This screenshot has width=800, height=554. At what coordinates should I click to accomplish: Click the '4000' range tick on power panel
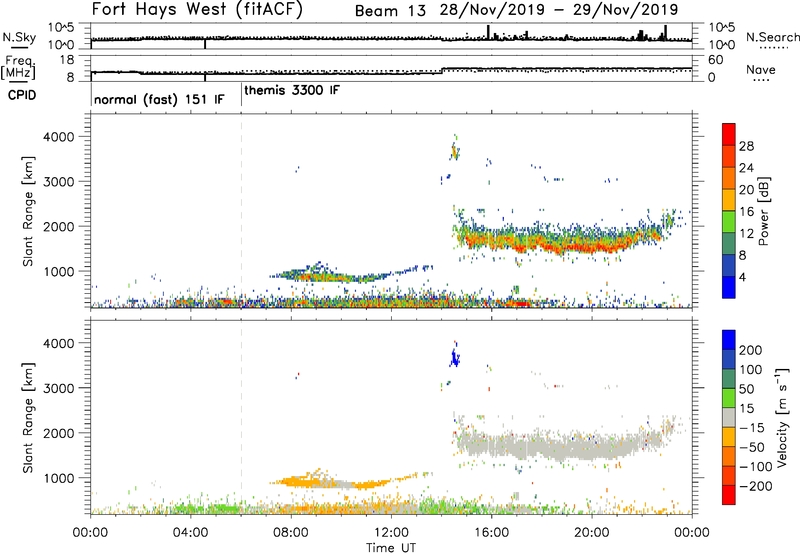(x=58, y=137)
